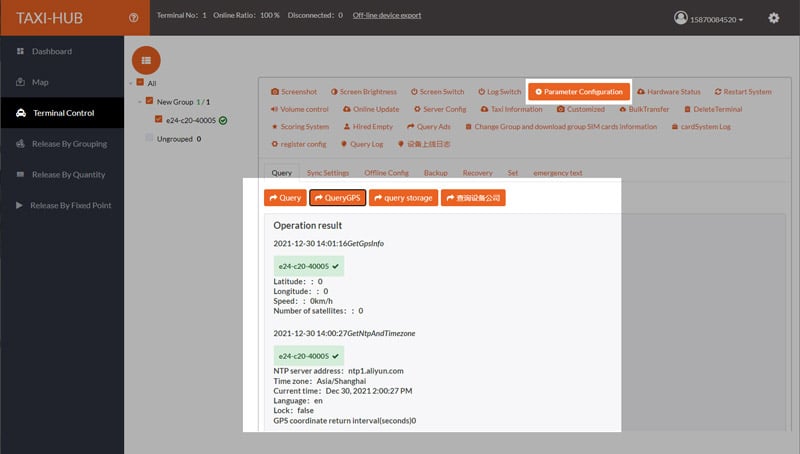The image size is (800, 454).
Task: Open Query Ads option
Action: [429, 127]
